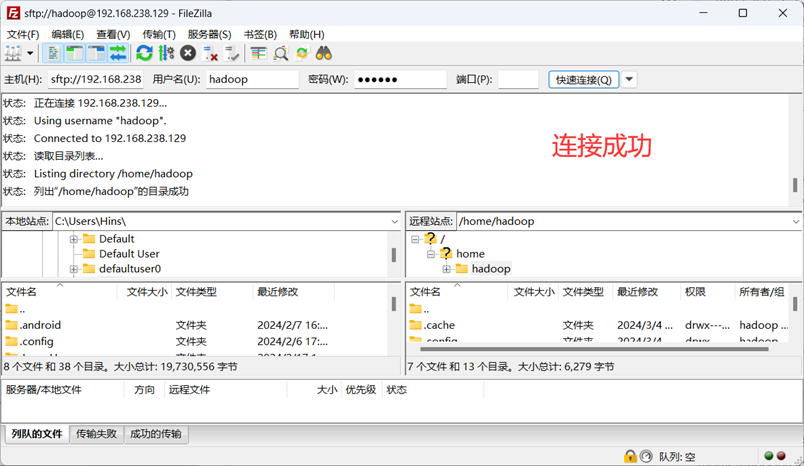Open the 传输(T) menu
The width and height of the screenshot is (804, 466).
pyautogui.click(x=159, y=34)
